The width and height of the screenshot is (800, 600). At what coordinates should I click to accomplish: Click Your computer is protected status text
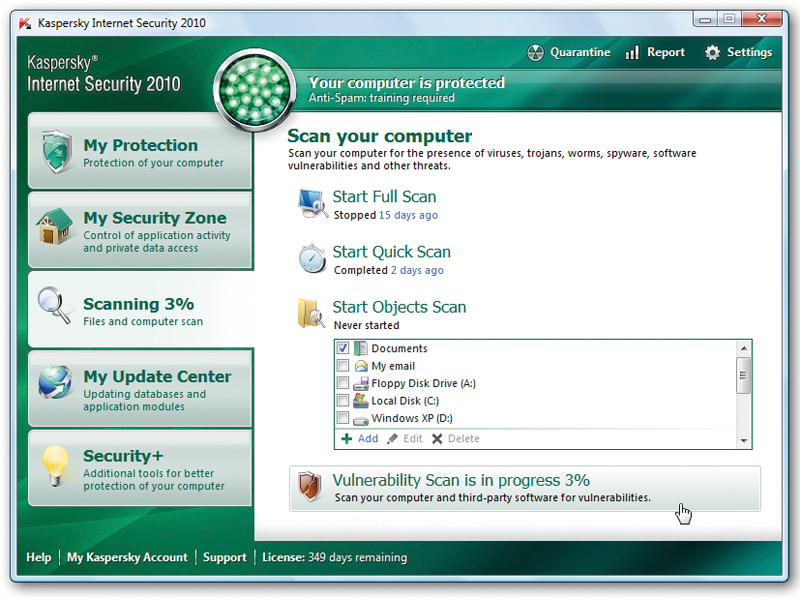(407, 83)
